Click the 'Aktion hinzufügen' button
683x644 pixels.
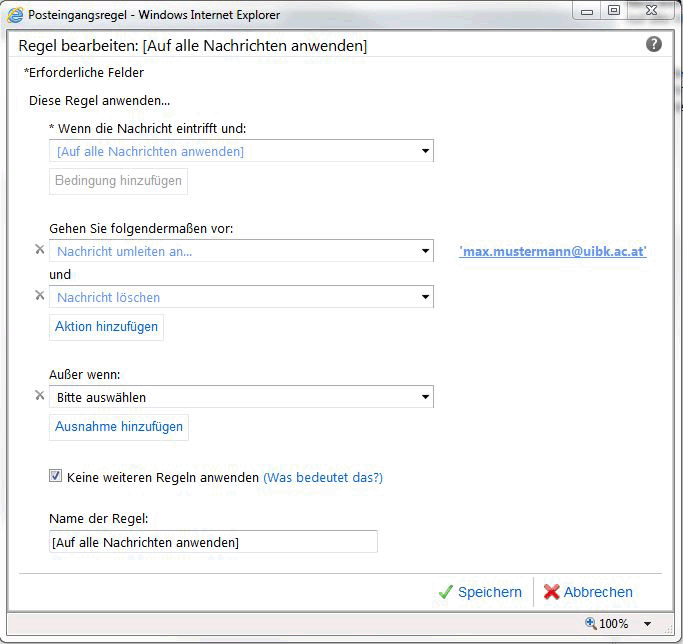106,327
